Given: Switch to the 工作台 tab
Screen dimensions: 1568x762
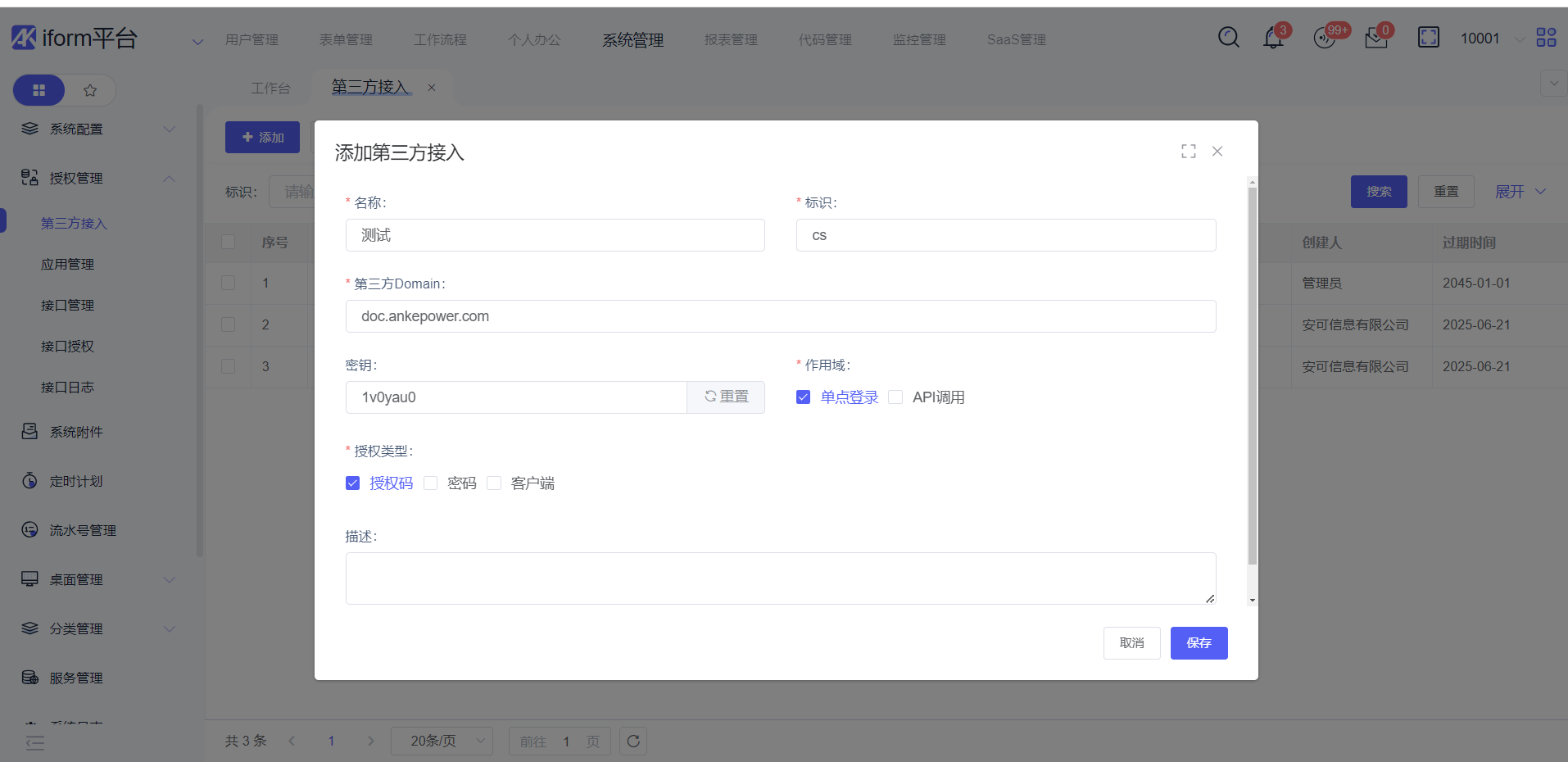Looking at the screenshot, I should [270, 88].
